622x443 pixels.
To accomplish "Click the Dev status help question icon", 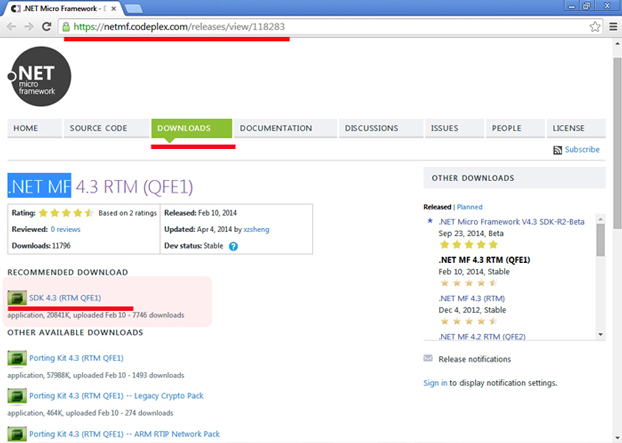I will pyautogui.click(x=233, y=246).
